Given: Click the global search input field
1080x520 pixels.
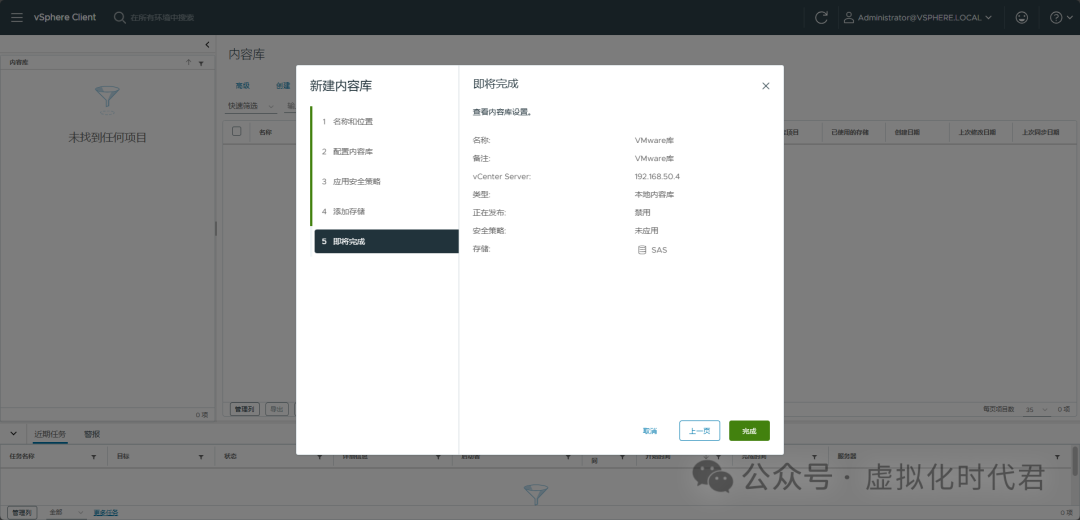Looking at the screenshot, I should (x=163, y=18).
